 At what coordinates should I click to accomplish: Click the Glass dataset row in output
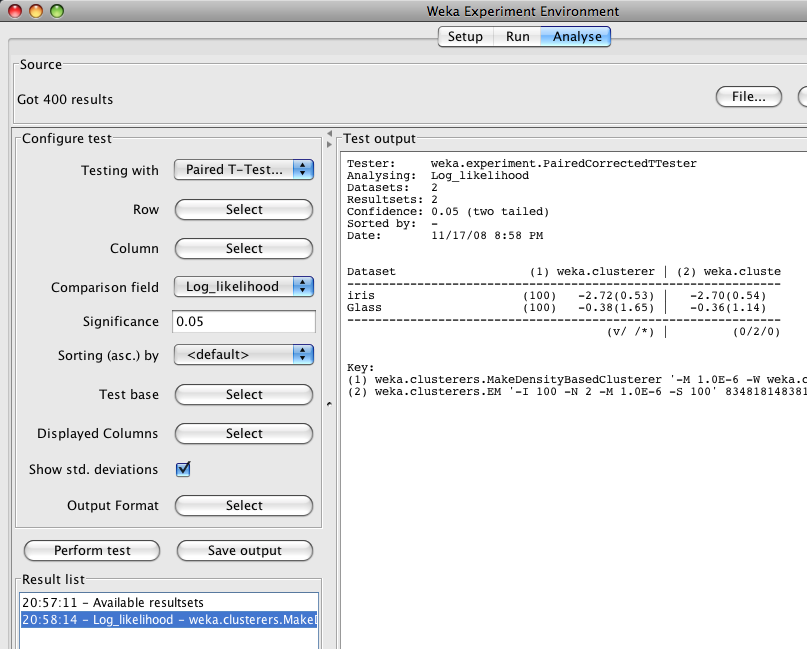click(x=556, y=308)
